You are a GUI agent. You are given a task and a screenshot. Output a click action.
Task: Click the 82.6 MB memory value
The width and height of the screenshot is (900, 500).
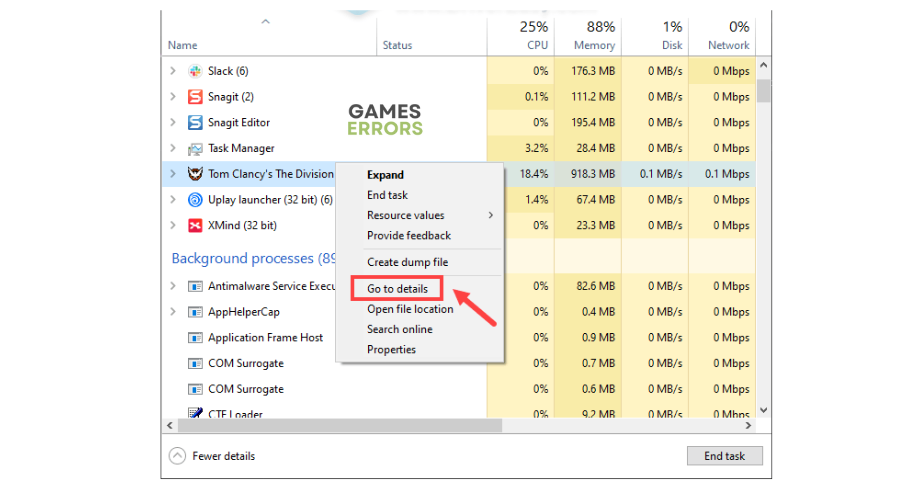pos(595,286)
